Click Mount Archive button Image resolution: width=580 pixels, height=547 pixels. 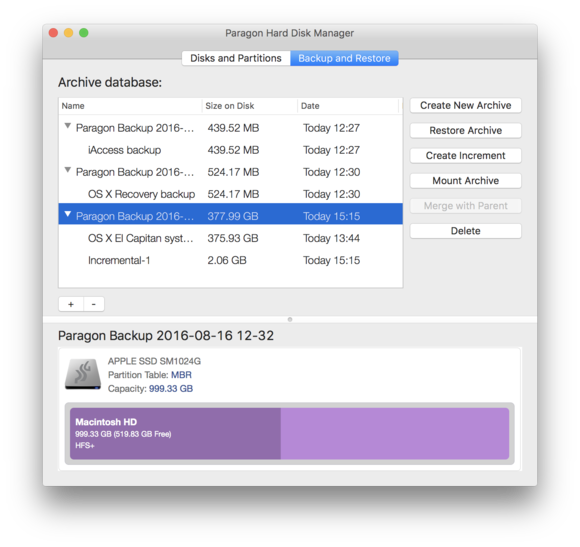click(x=466, y=181)
